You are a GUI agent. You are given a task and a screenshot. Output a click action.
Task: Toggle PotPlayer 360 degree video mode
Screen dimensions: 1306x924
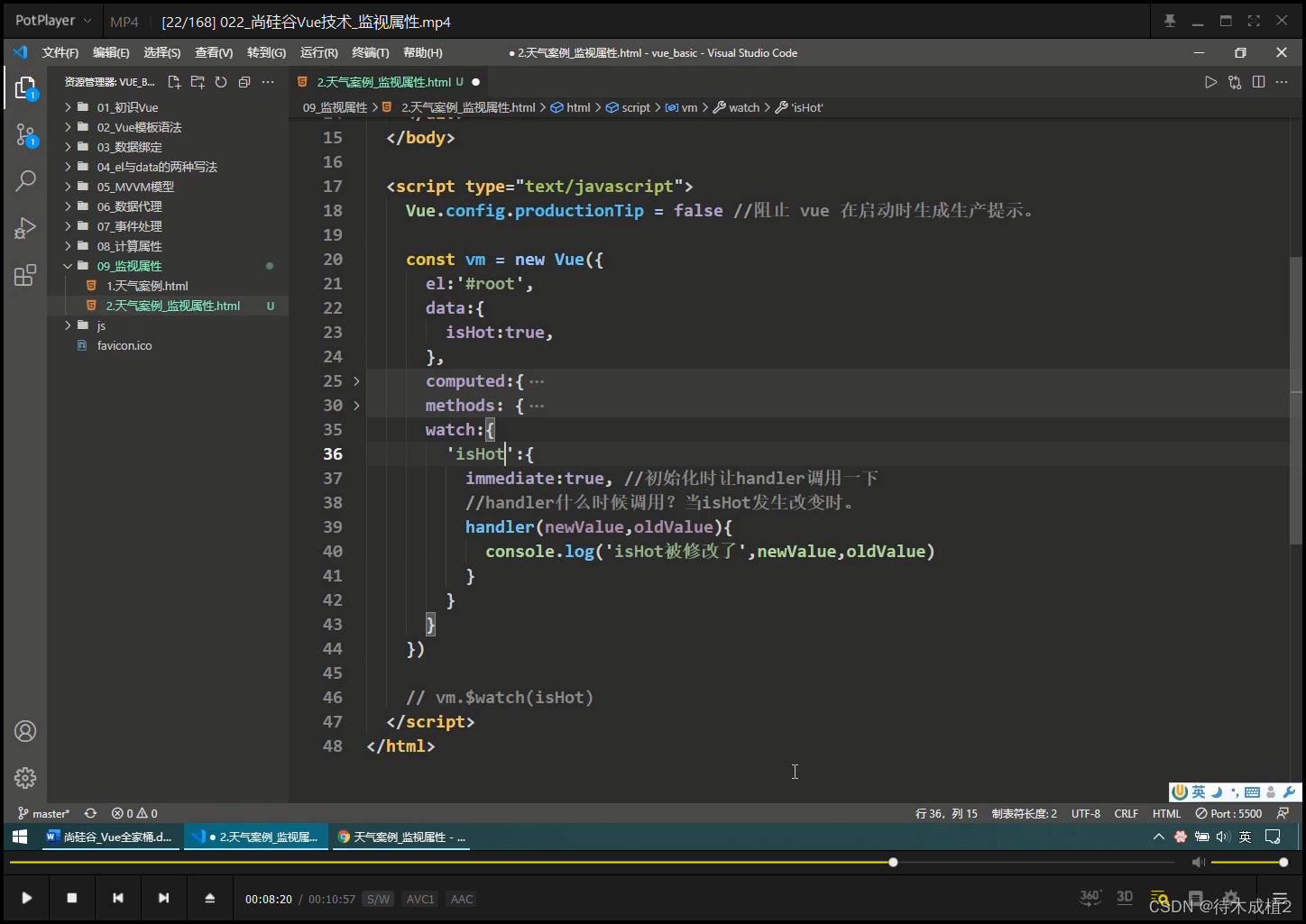tap(1090, 897)
